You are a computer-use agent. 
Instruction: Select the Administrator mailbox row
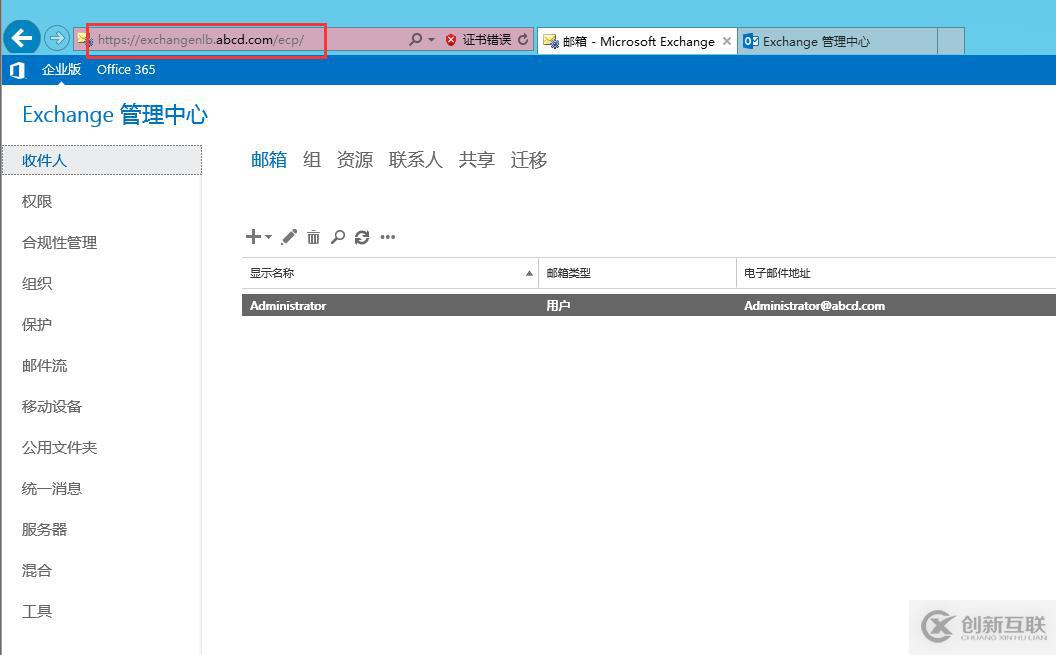[400, 305]
